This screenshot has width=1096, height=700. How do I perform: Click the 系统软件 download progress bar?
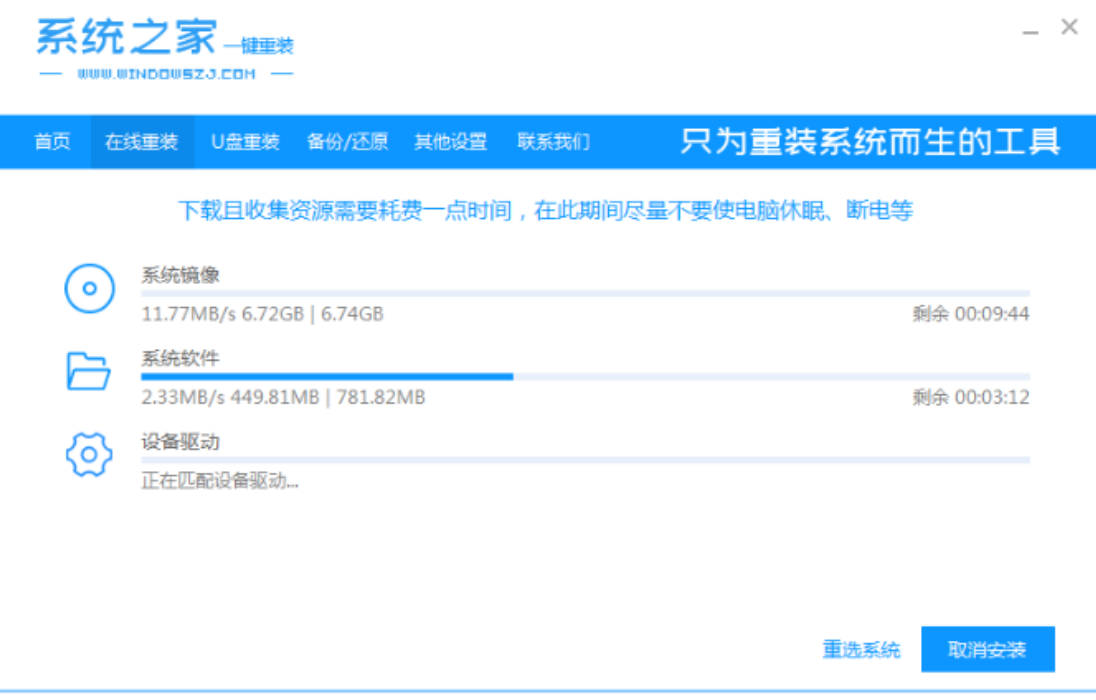(585, 376)
